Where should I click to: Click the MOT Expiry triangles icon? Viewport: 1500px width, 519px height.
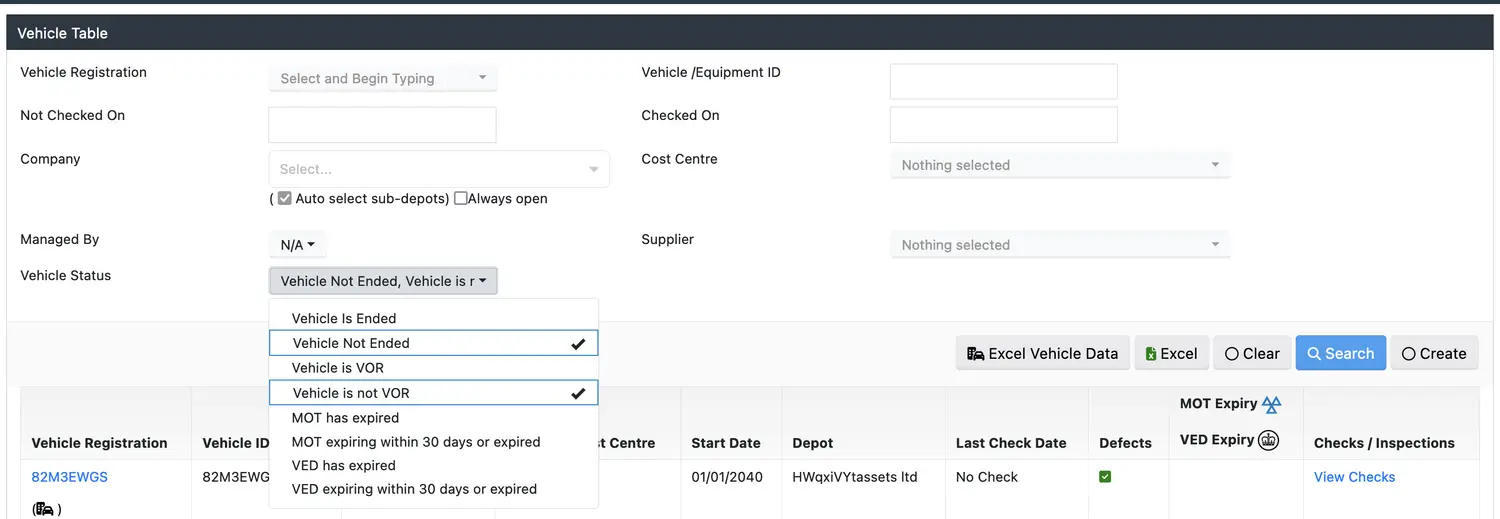click(x=1271, y=404)
